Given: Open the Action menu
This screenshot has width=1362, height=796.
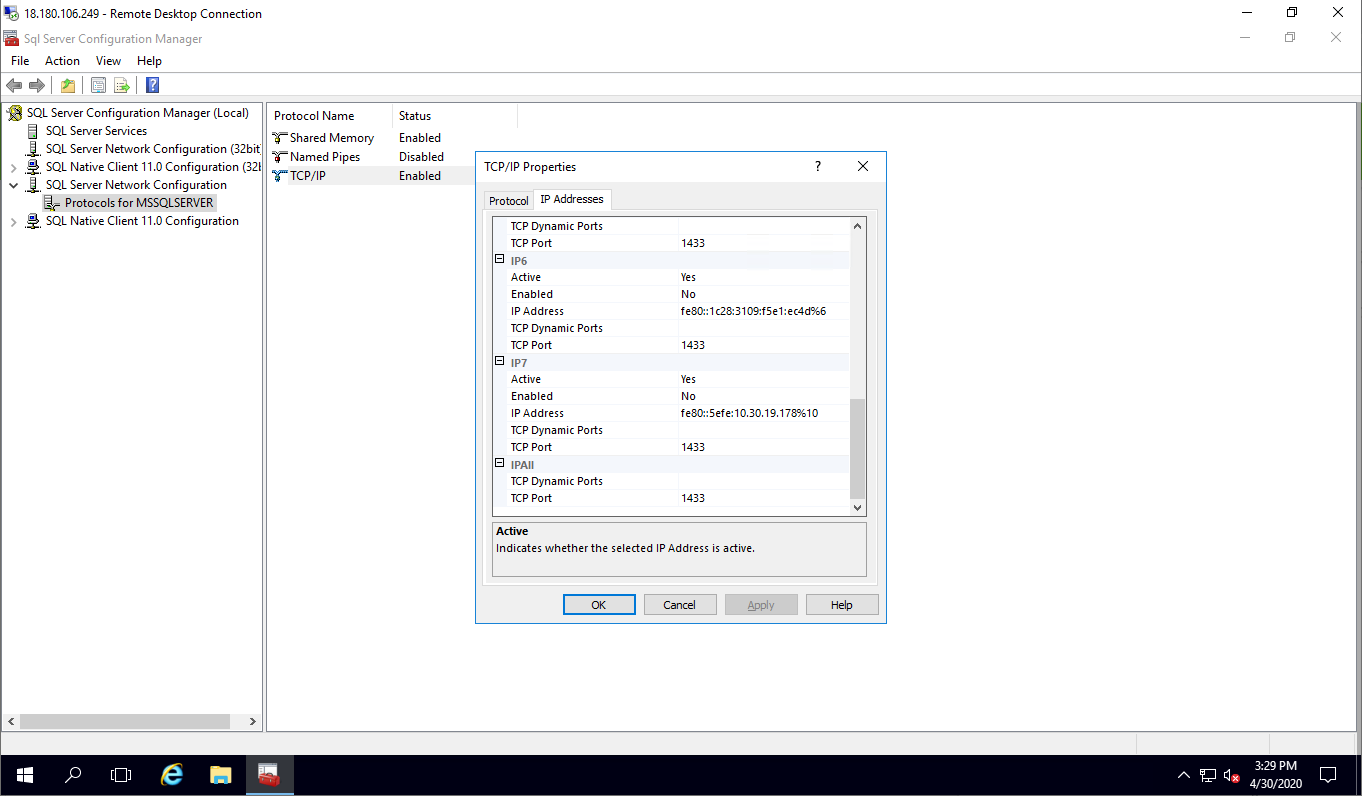Looking at the screenshot, I should (62, 61).
